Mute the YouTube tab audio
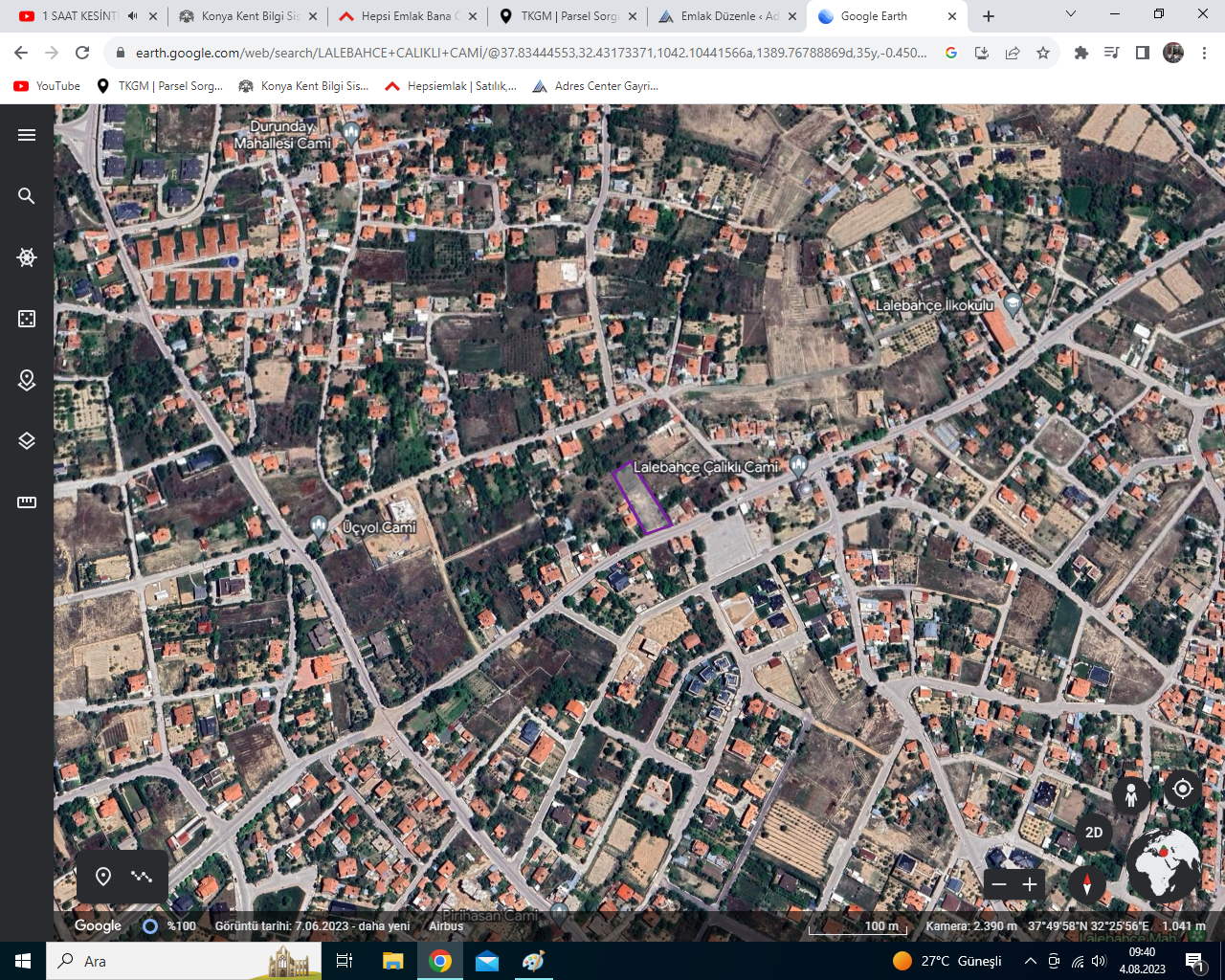The height and width of the screenshot is (980, 1225). [132, 16]
